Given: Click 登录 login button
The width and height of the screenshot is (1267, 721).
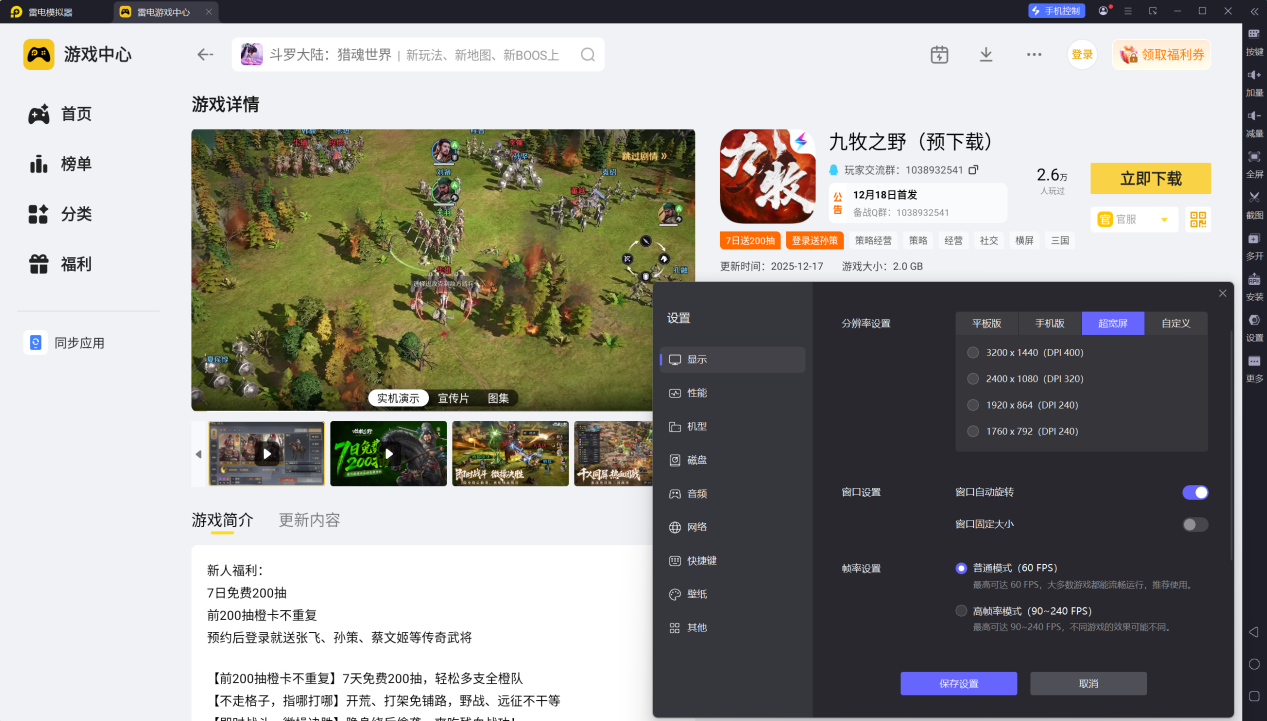Looking at the screenshot, I should (1082, 55).
